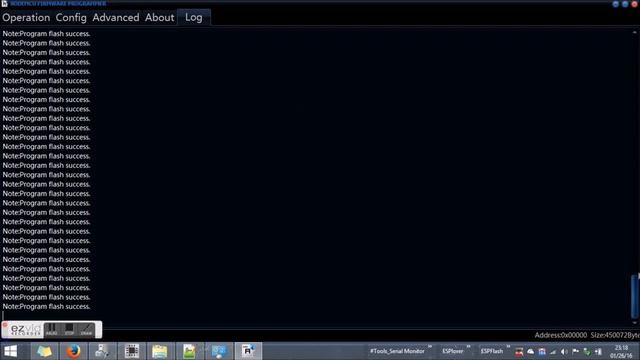Click the red tray application icon
Screen dimensions: 640x360
pyautogui.click(x=519, y=352)
